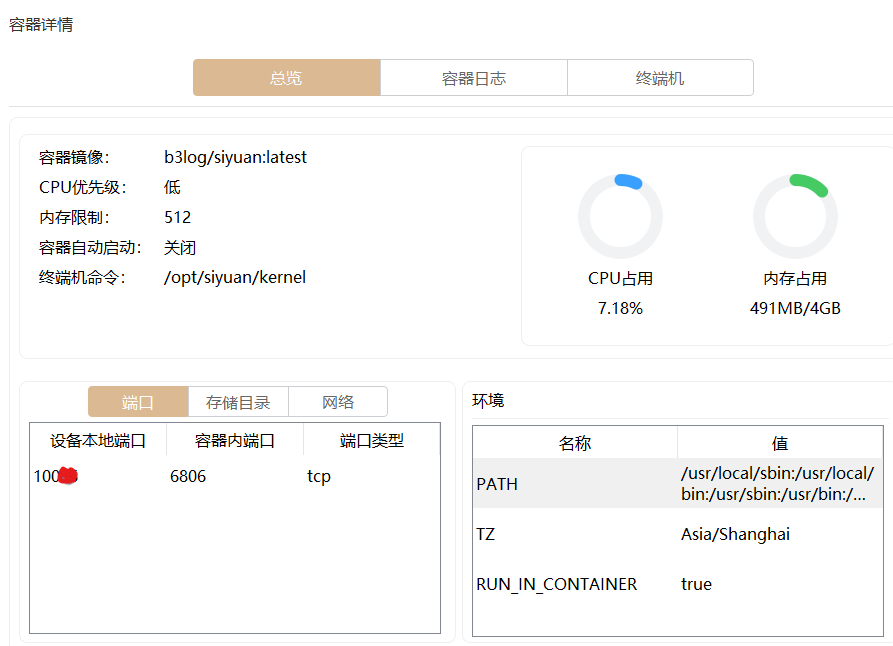
Task: Click the 名称 column header in environment table
Action: click(575, 443)
